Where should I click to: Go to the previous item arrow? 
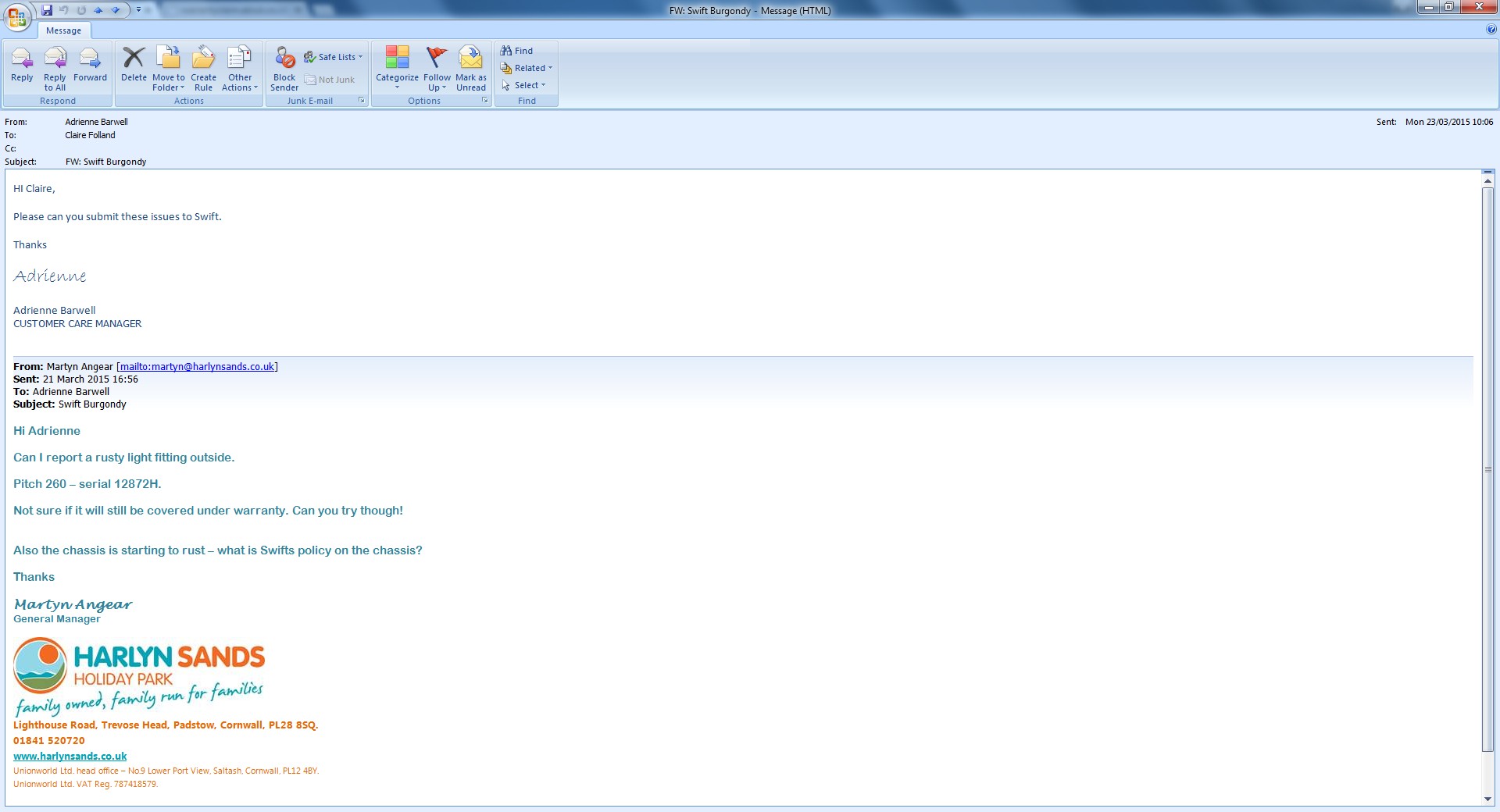coord(98,10)
